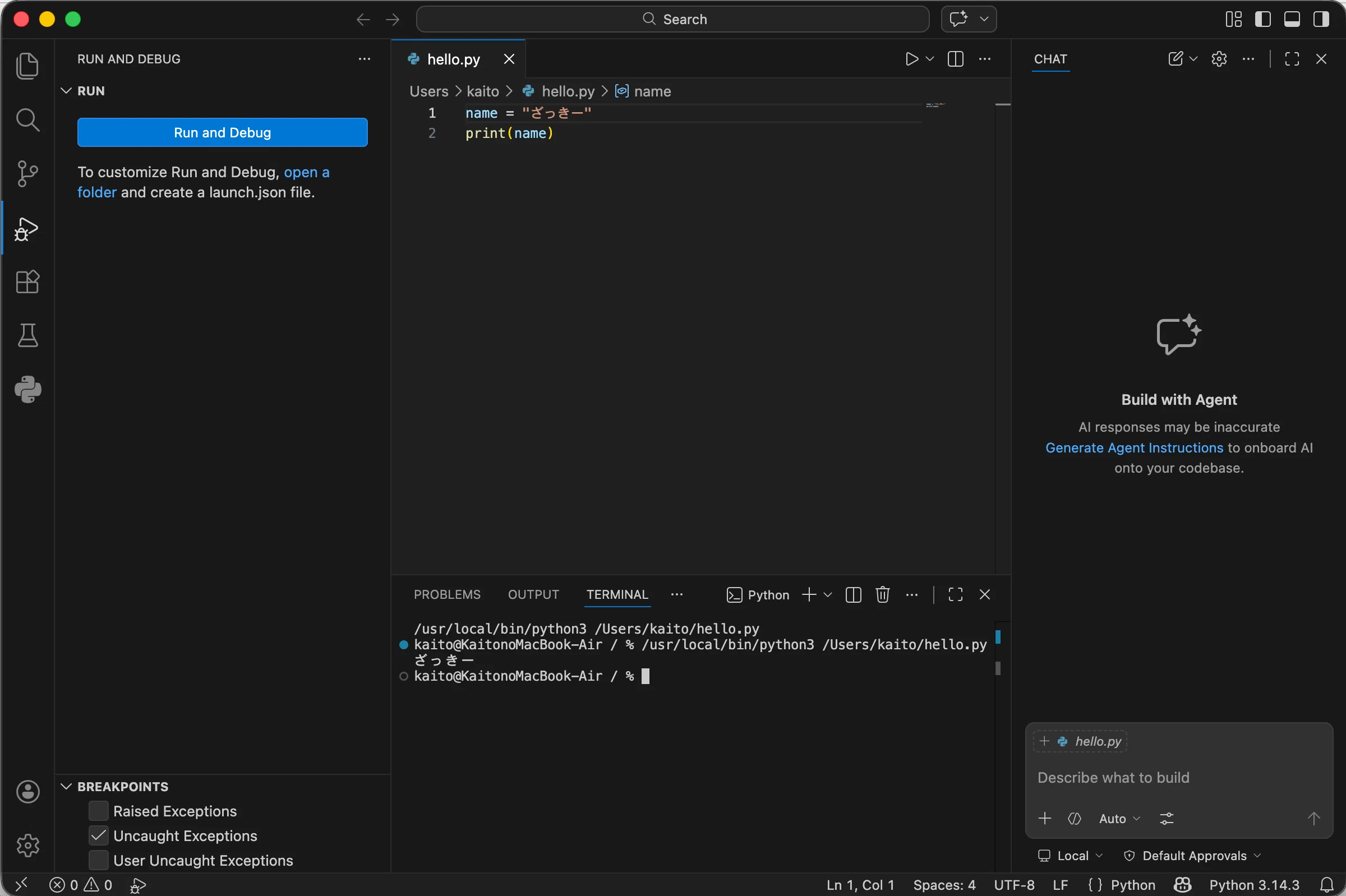Collapse the RUN section
Screen dimensions: 1346x896
[x=66, y=91]
